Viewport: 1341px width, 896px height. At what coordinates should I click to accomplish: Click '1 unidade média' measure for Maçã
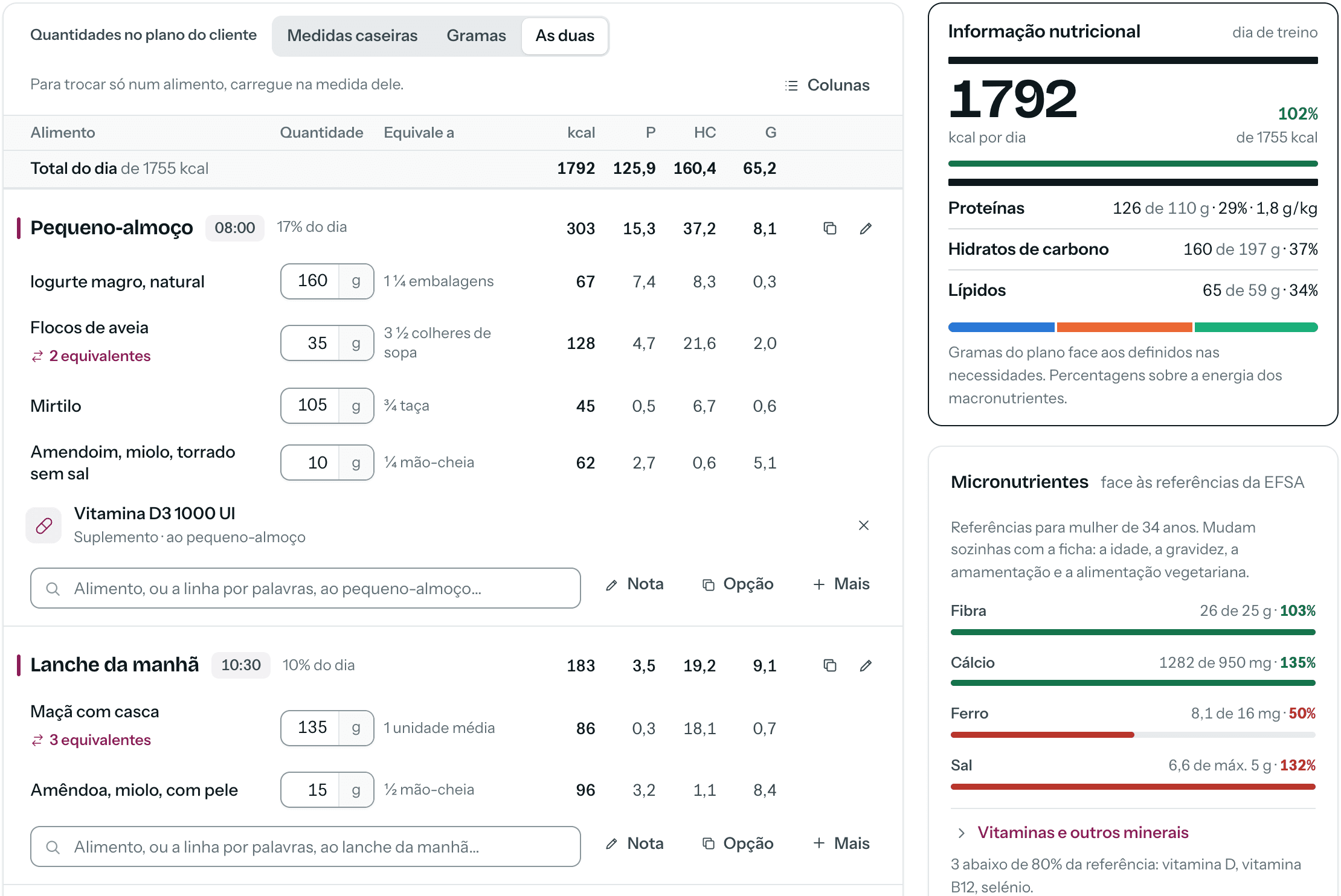[x=440, y=728]
